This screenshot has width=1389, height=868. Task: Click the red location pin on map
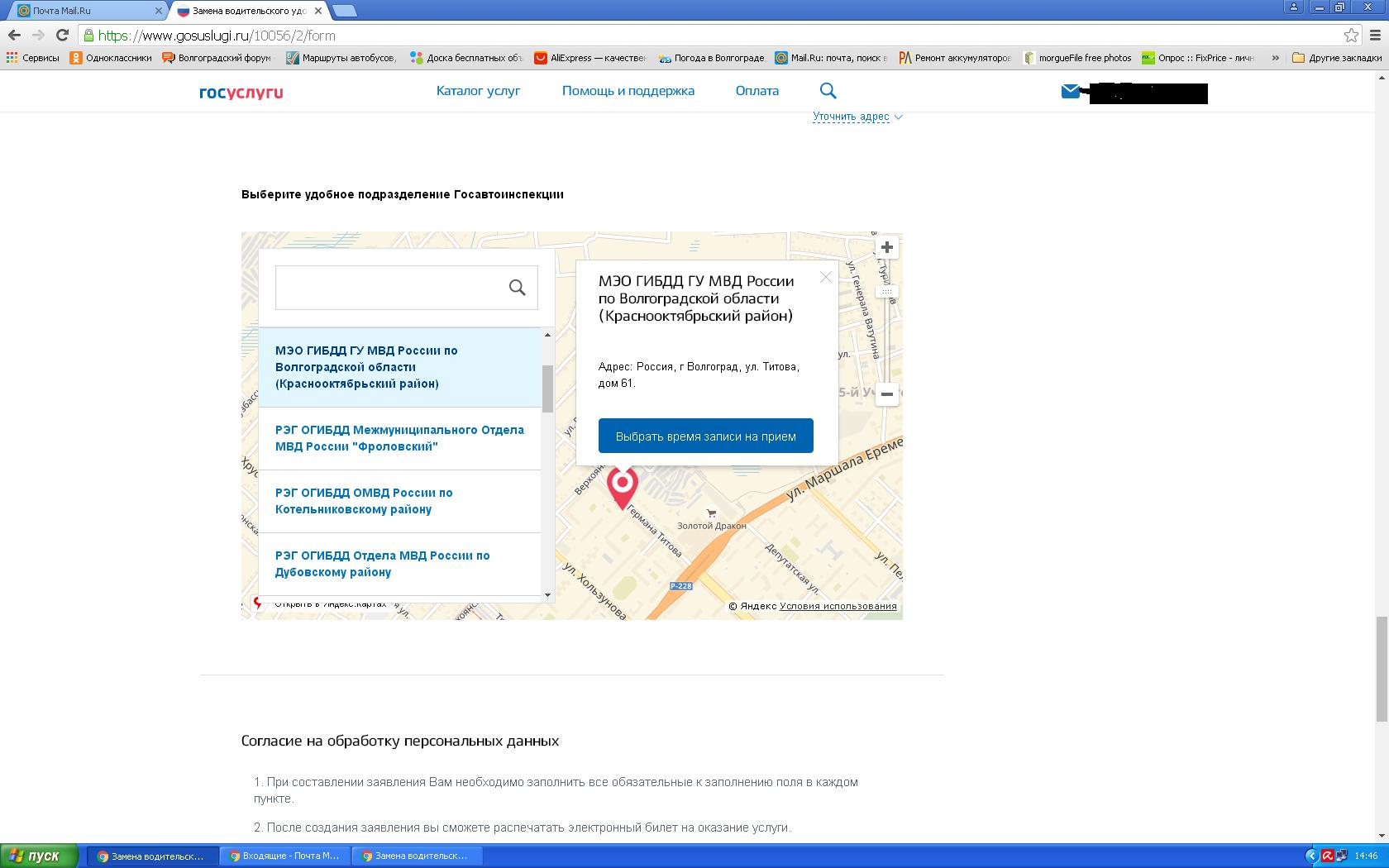click(x=622, y=485)
